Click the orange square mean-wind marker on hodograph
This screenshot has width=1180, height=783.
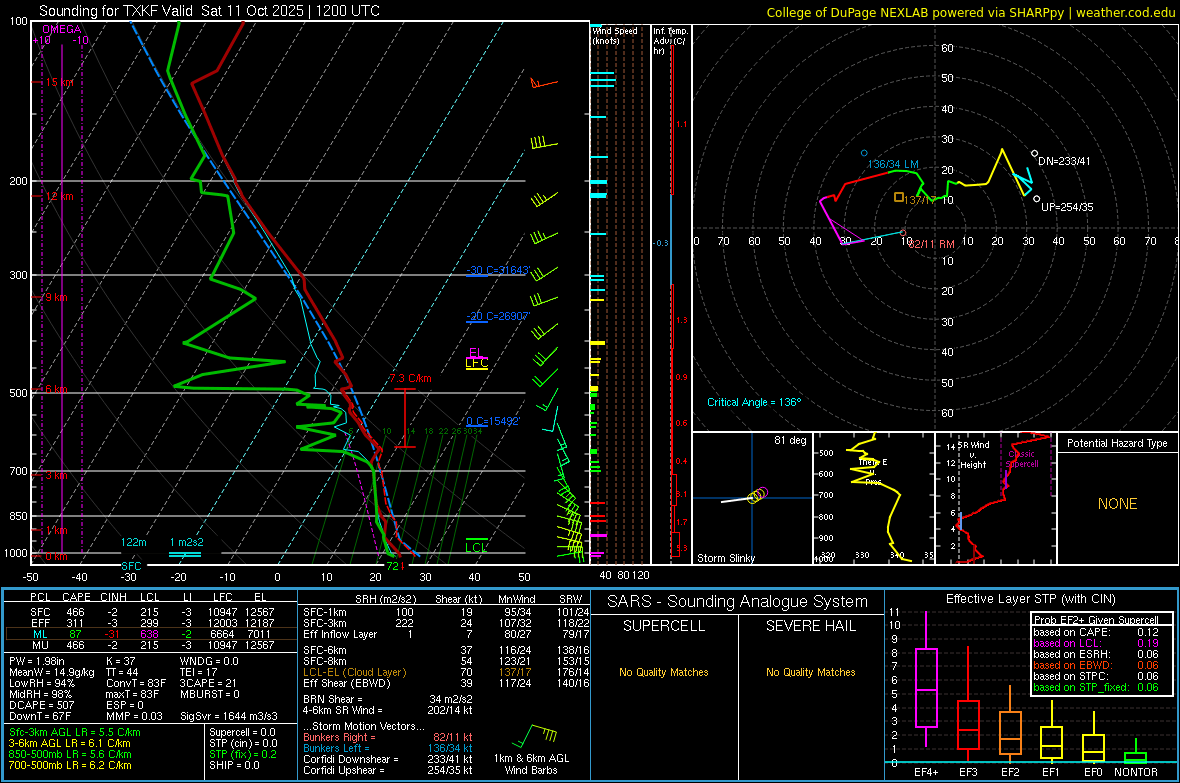click(x=899, y=197)
